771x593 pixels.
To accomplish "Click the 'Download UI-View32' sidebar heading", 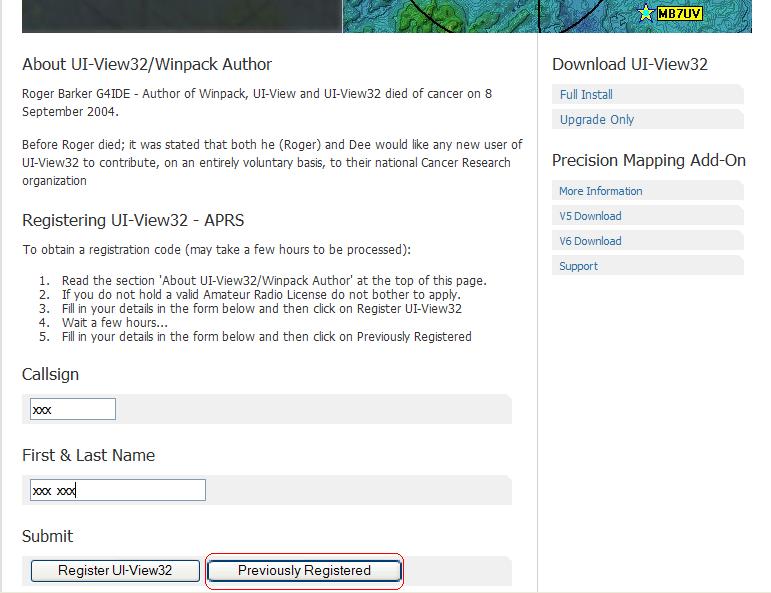I will pos(630,64).
